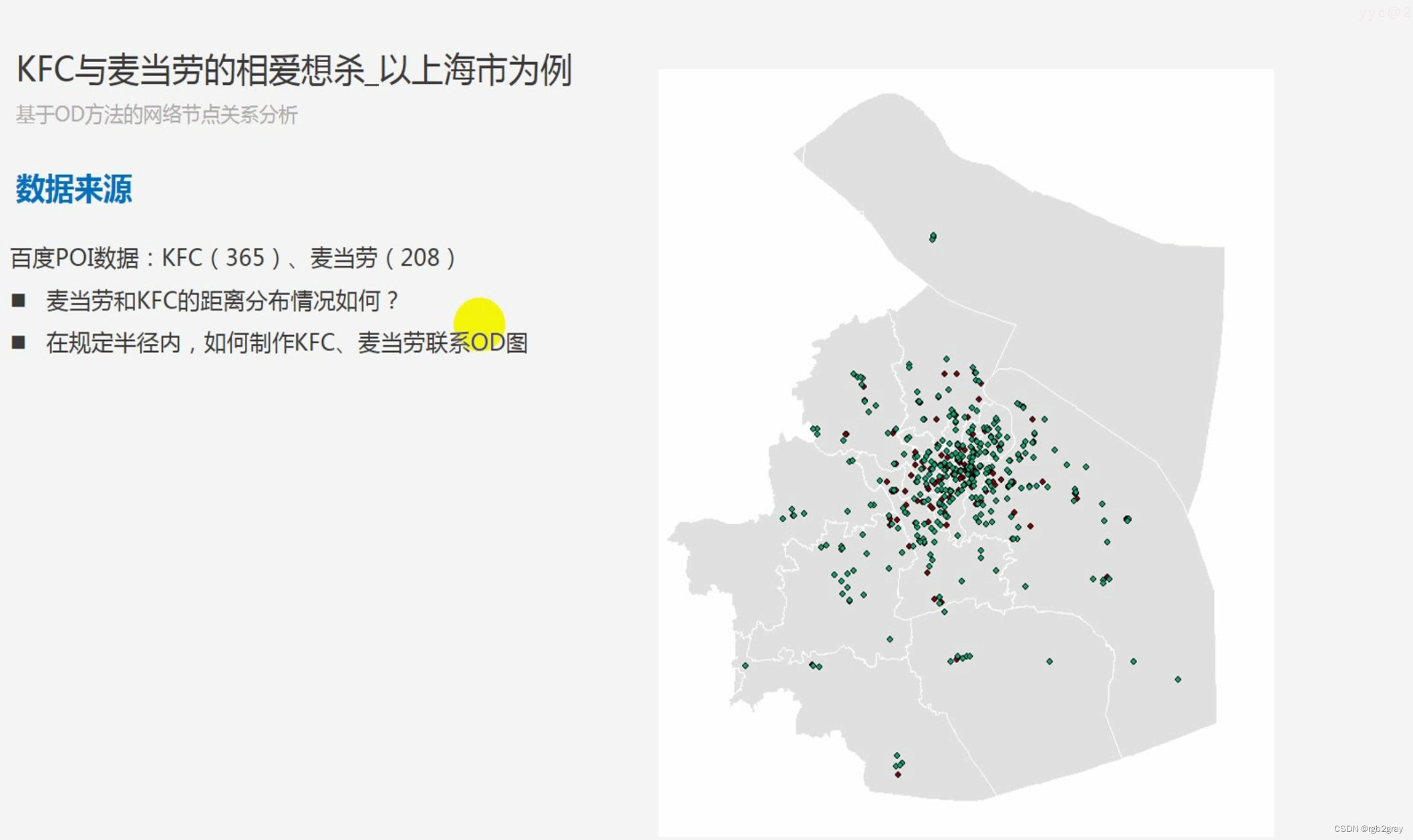This screenshot has width=1413, height=840.
Task: Click the 百度POI数据 KFC(365) text line
Action: pos(232,258)
